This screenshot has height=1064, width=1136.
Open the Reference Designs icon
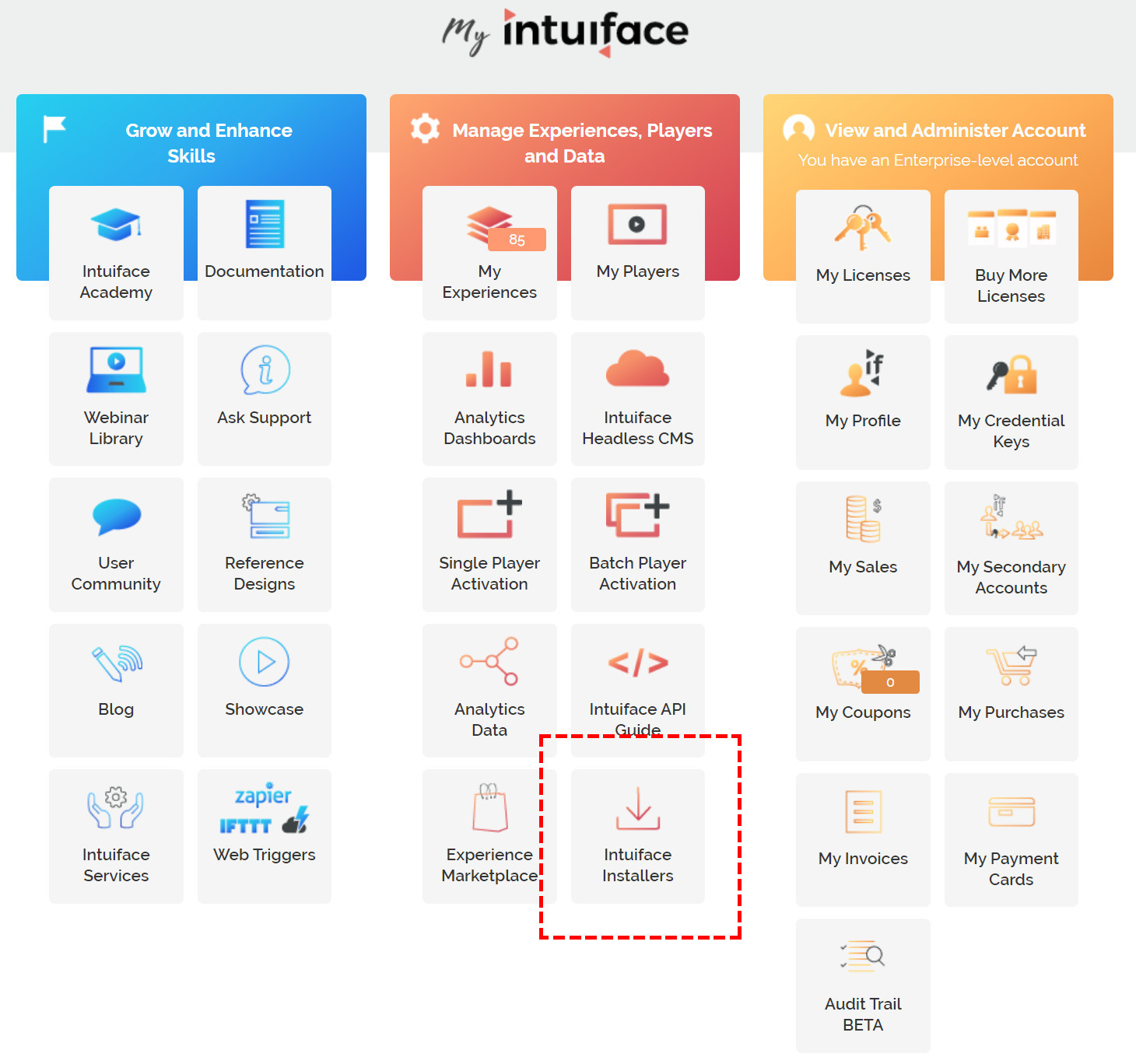click(x=265, y=516)
